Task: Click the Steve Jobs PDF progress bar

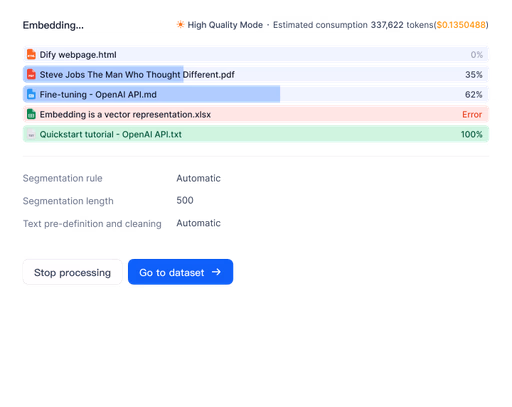Action: pyautogui.click(x=256, y=74)
